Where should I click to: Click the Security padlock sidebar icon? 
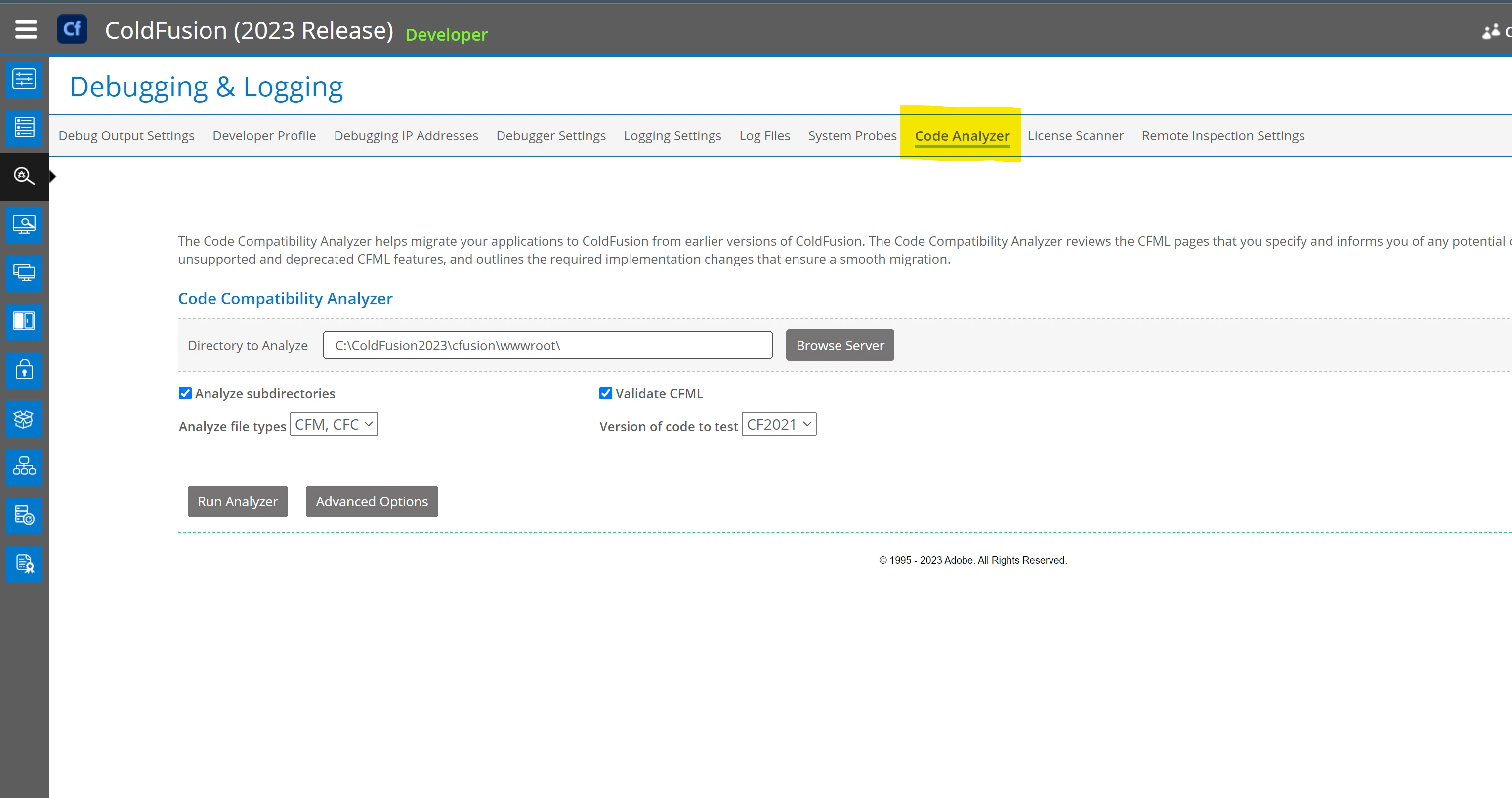pyautogui.click(x=24, y=370)
